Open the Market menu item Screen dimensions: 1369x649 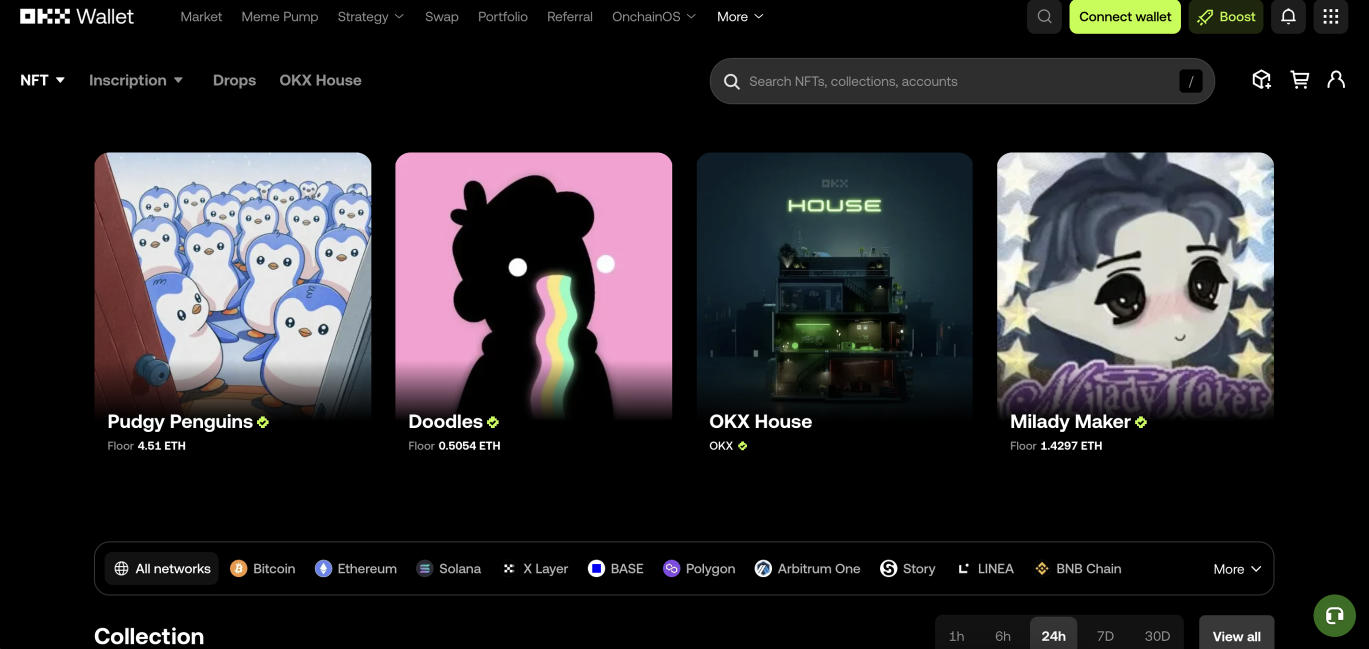201,17
